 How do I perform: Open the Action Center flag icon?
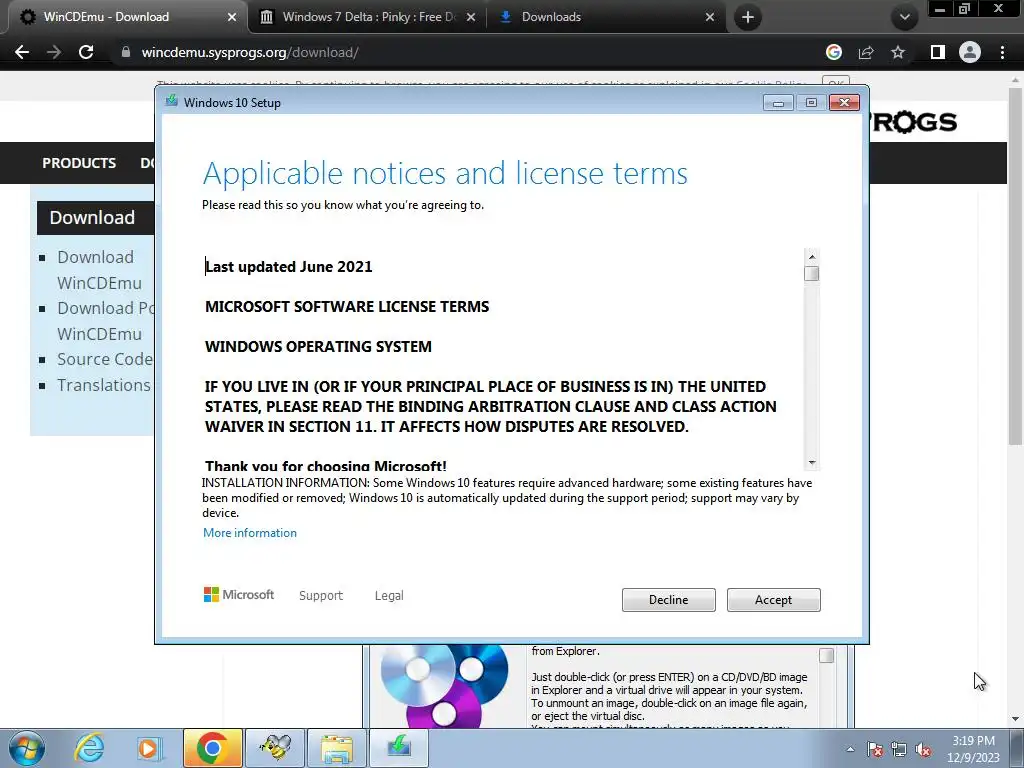click(875, 749)
